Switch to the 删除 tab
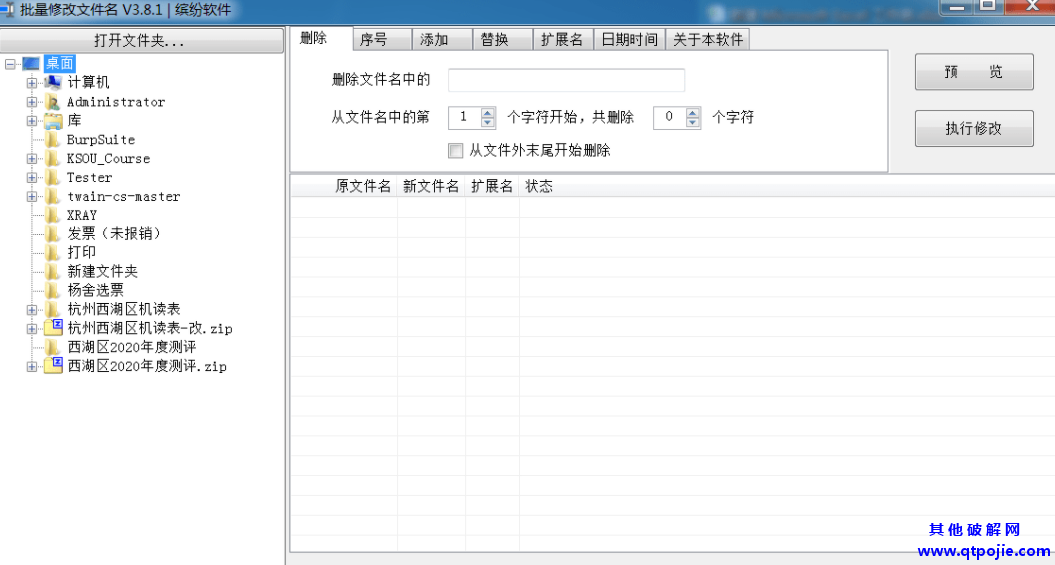Image resolution: width=1055 pixels, height=565 pixels. [x=321, y=38]
